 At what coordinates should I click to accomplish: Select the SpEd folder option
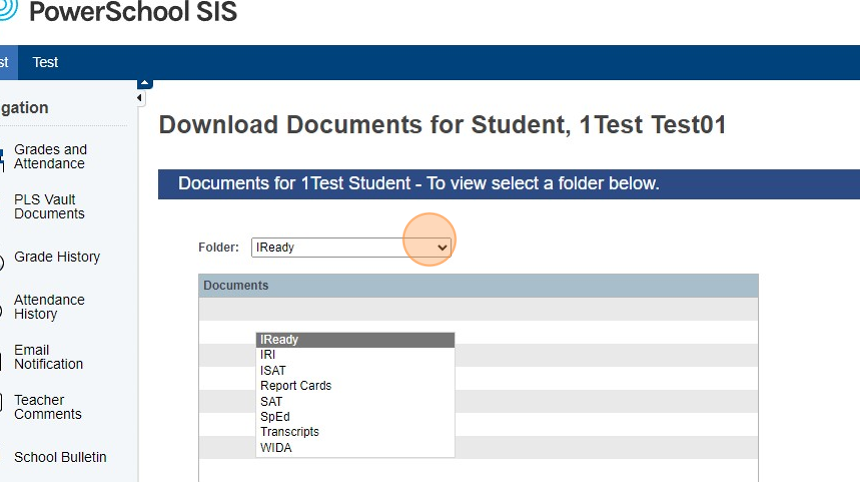pos(355,417)
